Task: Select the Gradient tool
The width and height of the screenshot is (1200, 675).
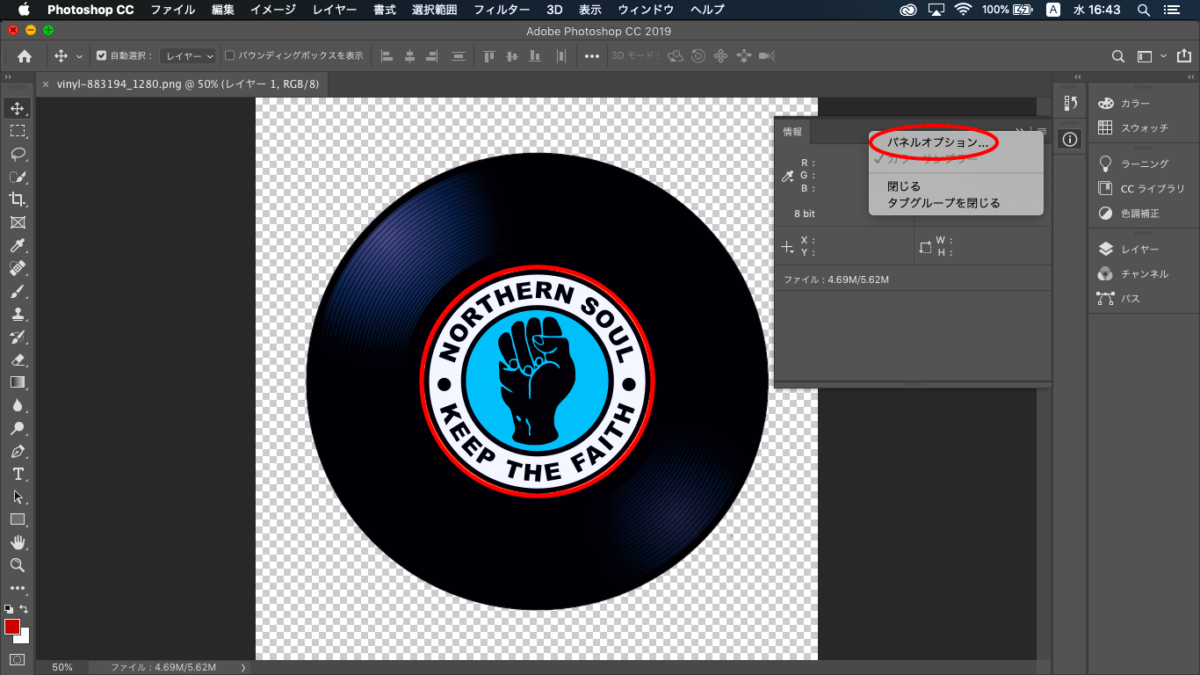Action: [18, 383]
